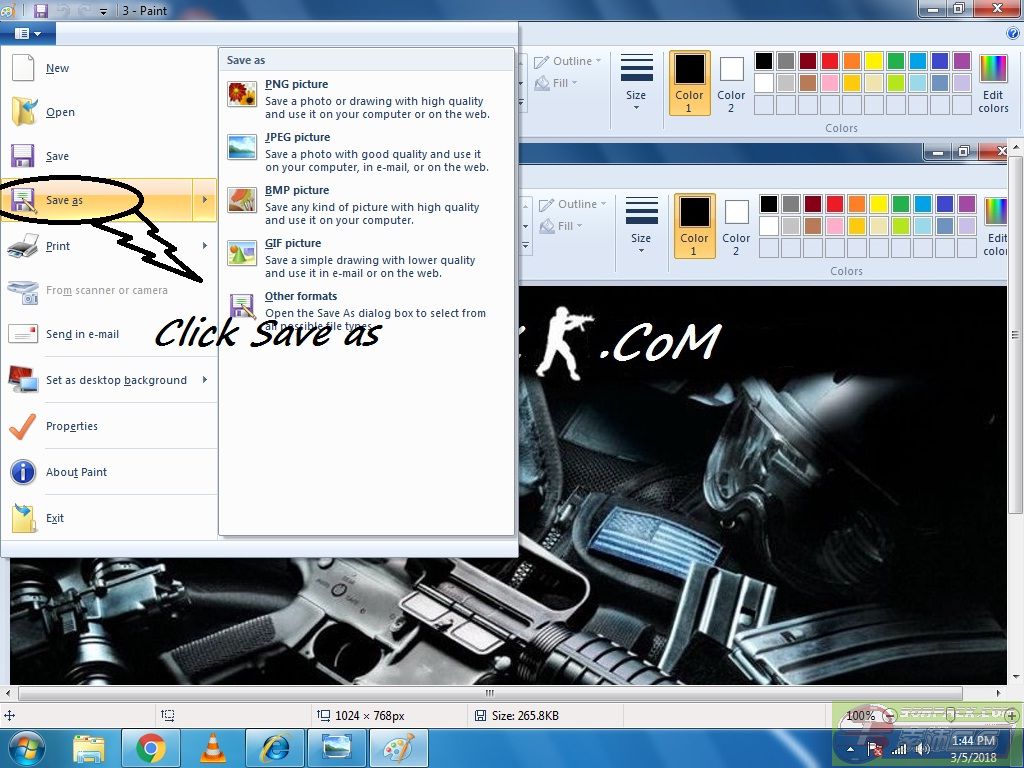The height and width of the screenshot is (768, 1024).
Task: Expand Set as desktop background submenu
Action: (x=205, y=380)
